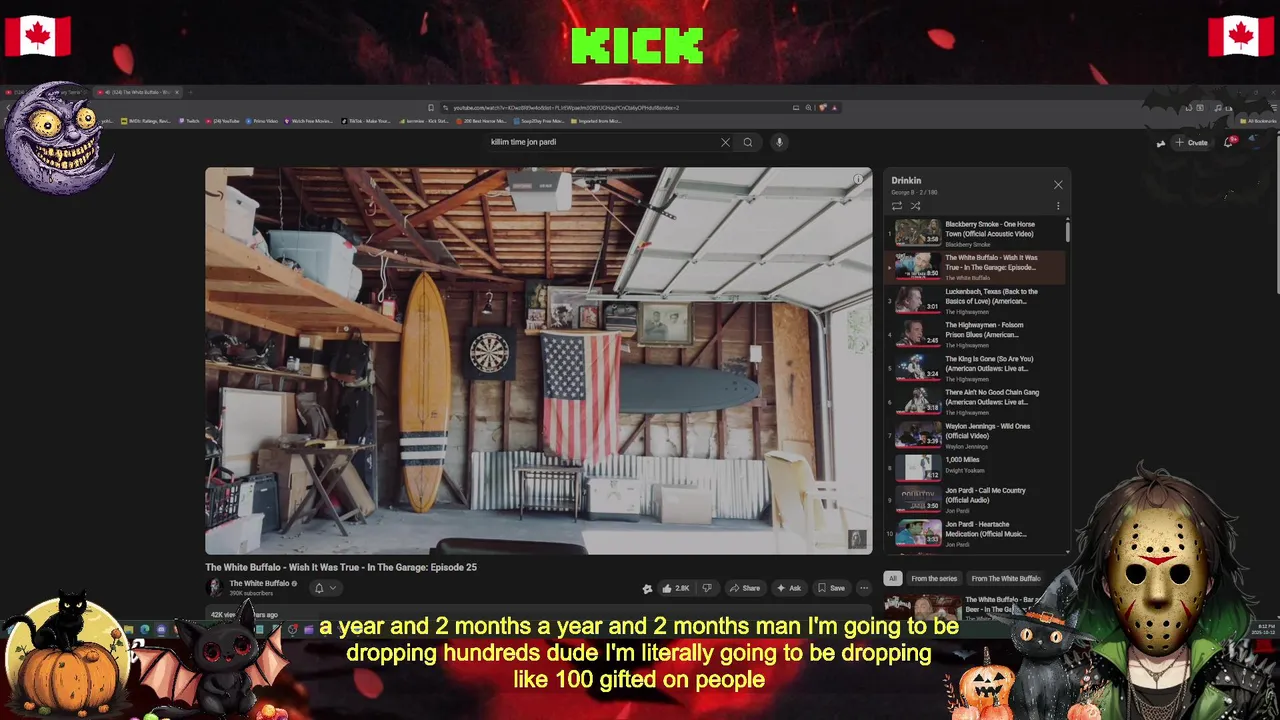Close the Drinkin playlist panel
The width and height of the screenshot is (1280, 720).
pos(1058,185)
